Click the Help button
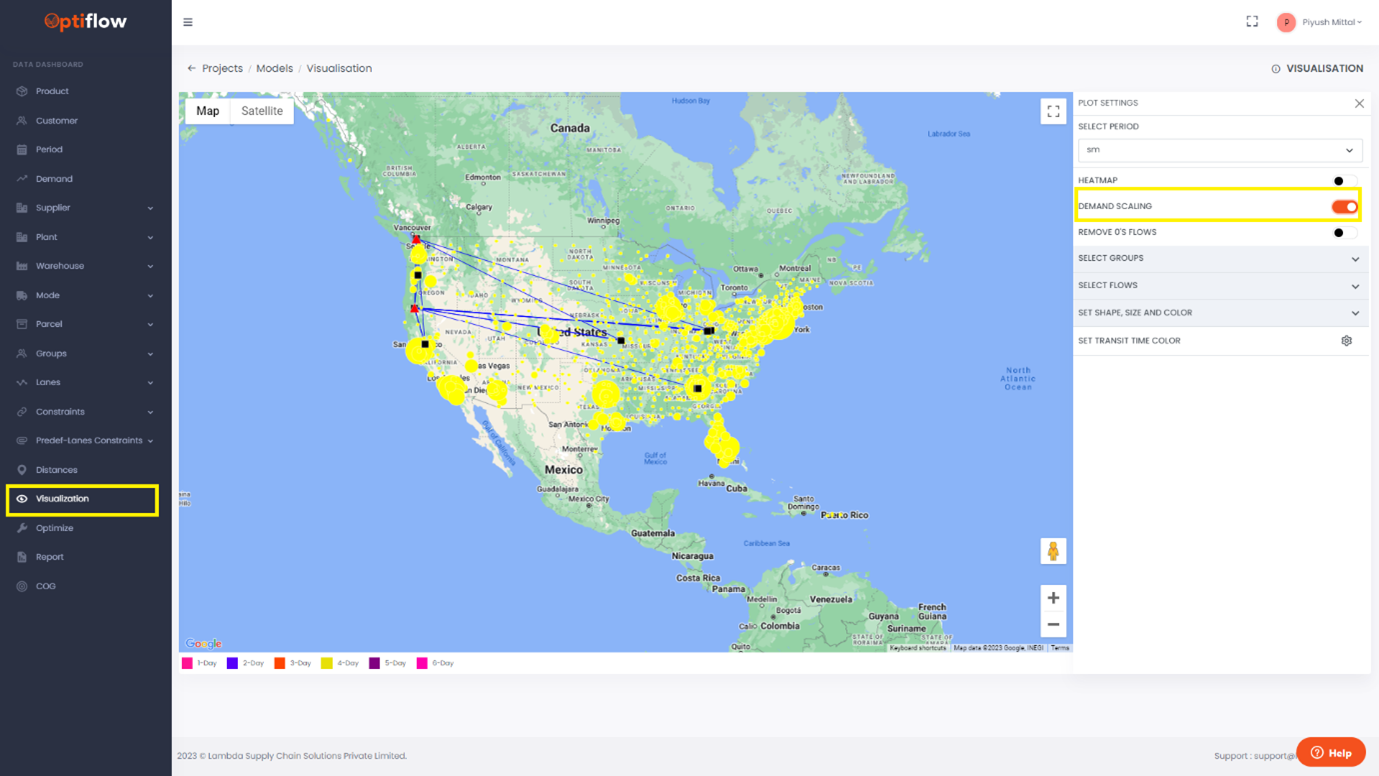1379x776 pixels. coord(1330,752)
